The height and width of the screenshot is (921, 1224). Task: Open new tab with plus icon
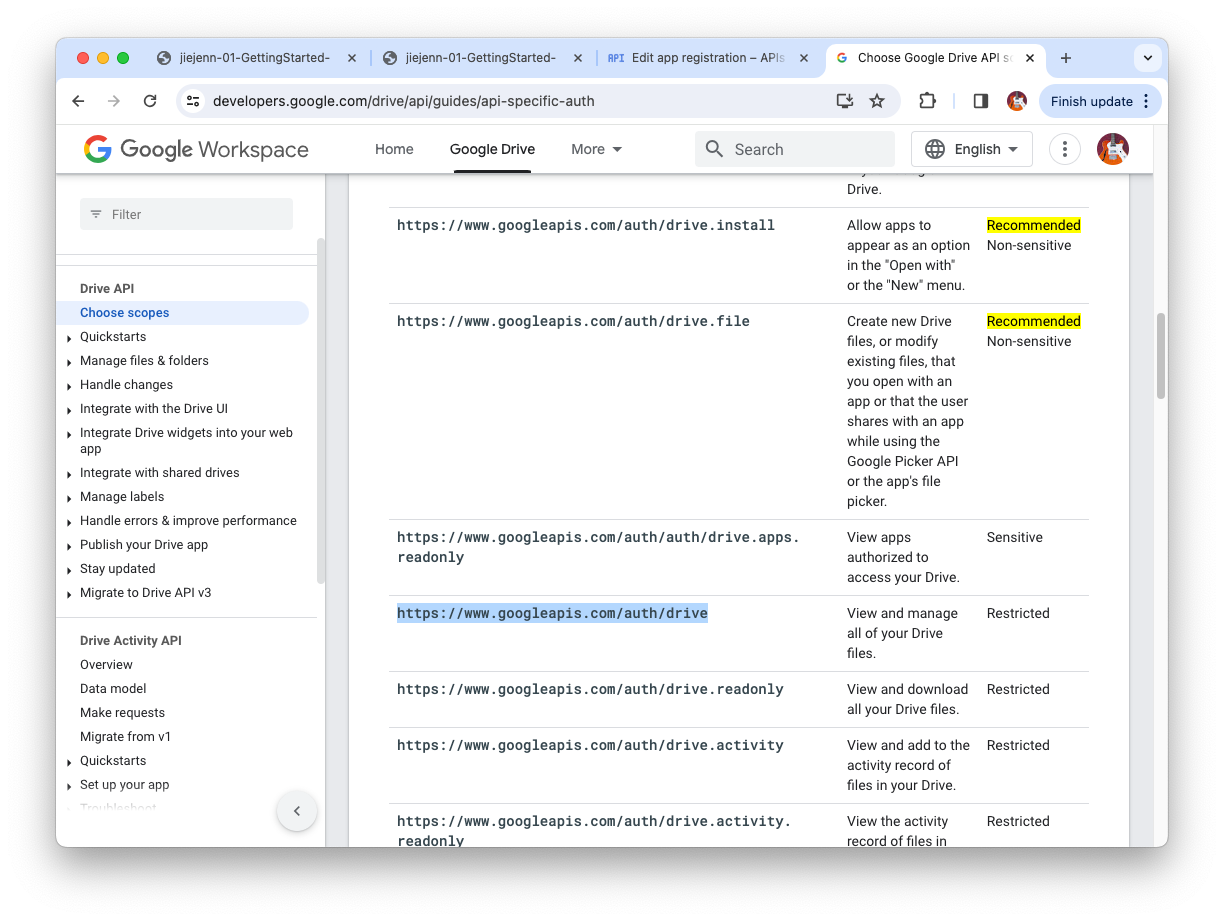1066,58
